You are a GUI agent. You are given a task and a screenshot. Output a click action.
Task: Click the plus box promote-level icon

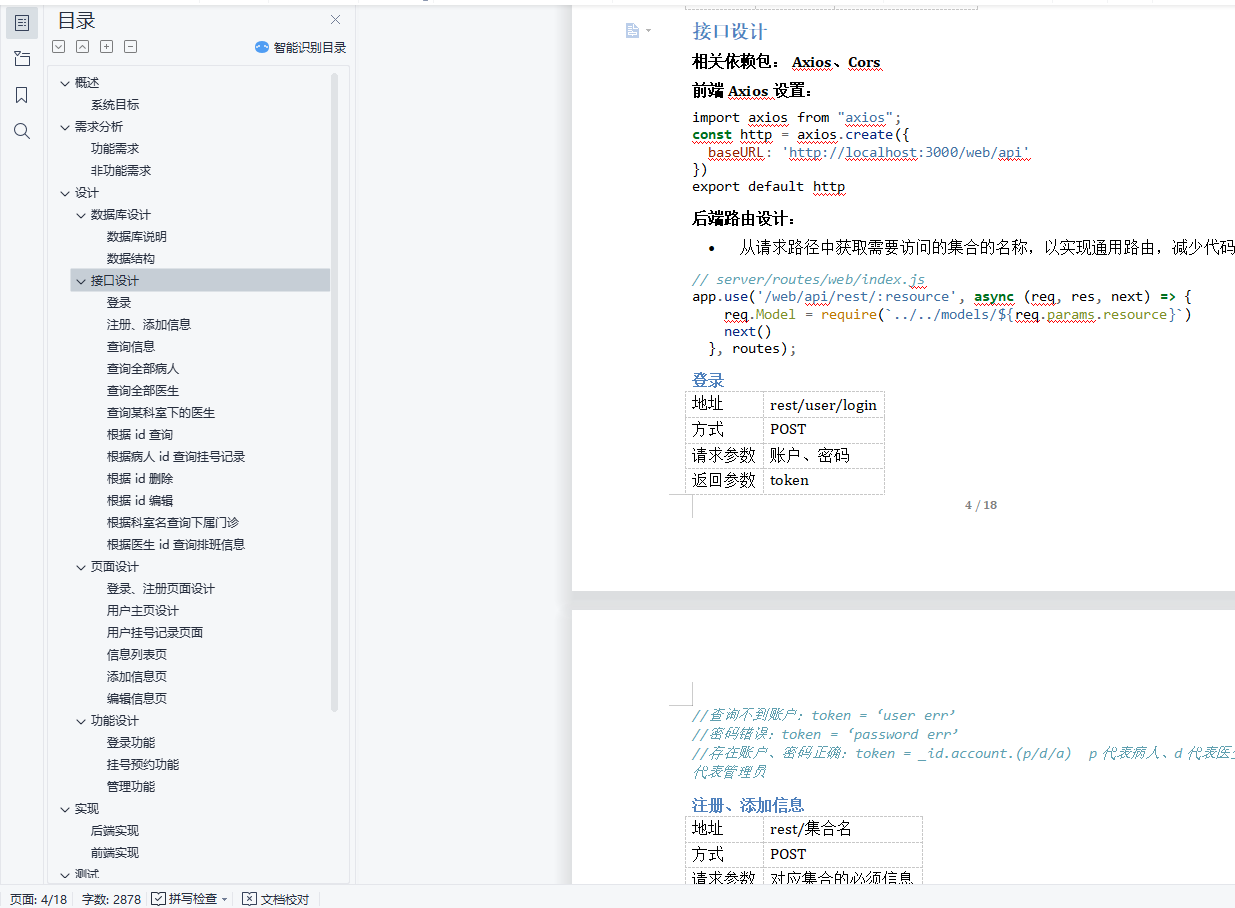(106, 46)
